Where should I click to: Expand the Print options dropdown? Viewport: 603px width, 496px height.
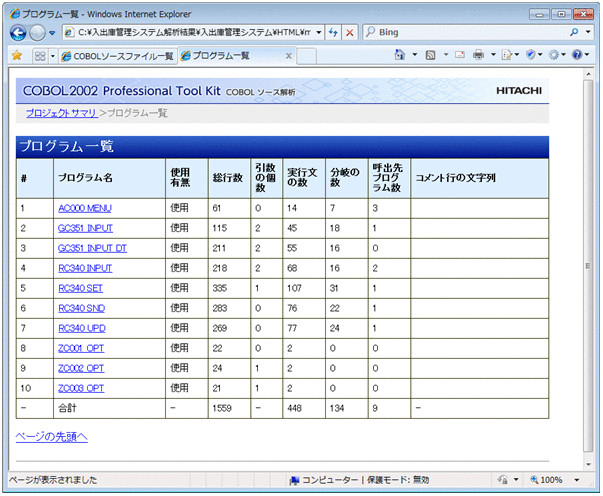click(493, 55)
